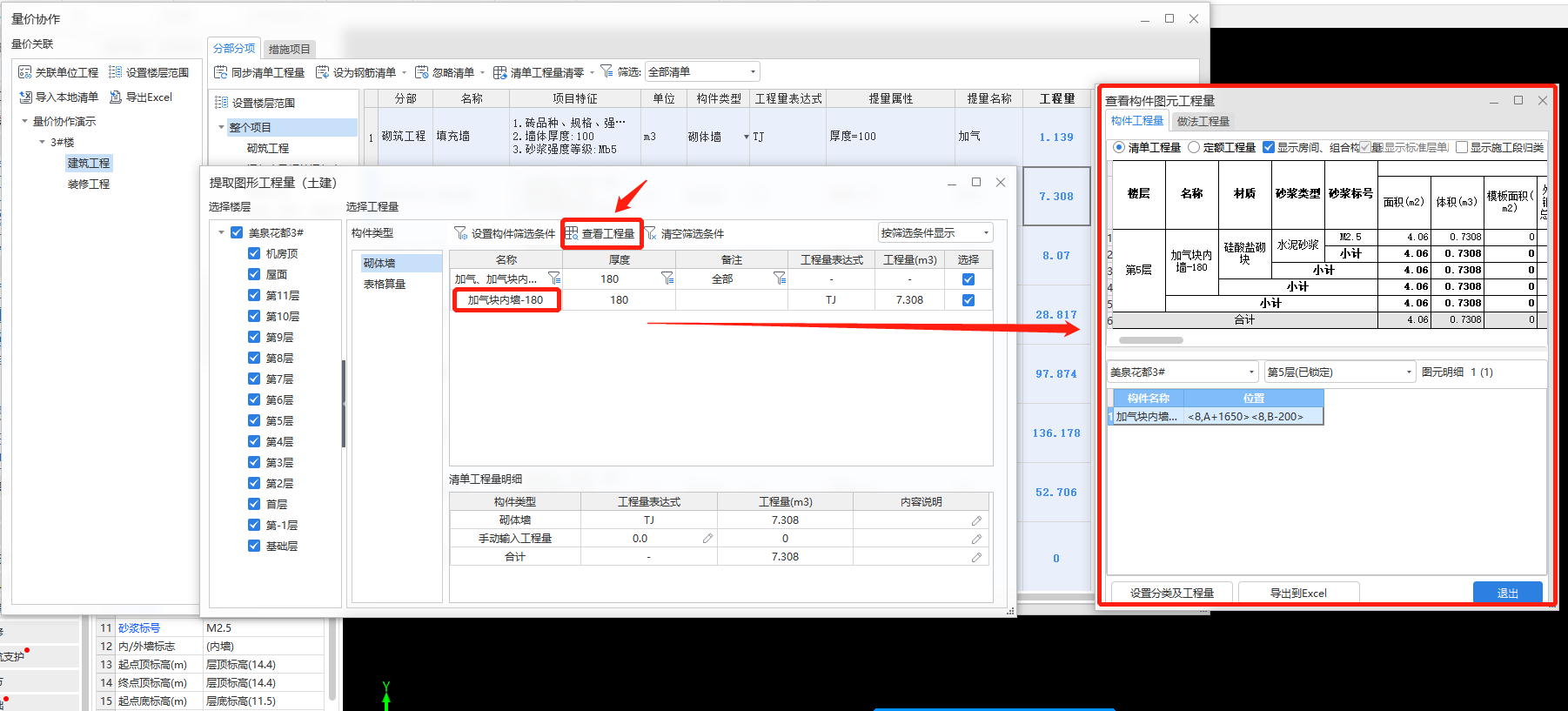Click 工程量 cell 136.178
This screenshot has height=711, width=1568.
click(x=1056, y=433)
